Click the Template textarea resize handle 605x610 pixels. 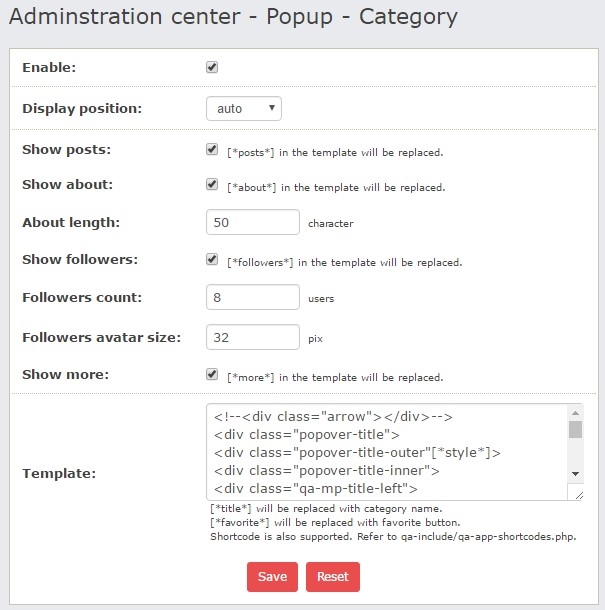pyautogui.click(x=577, y=493)
